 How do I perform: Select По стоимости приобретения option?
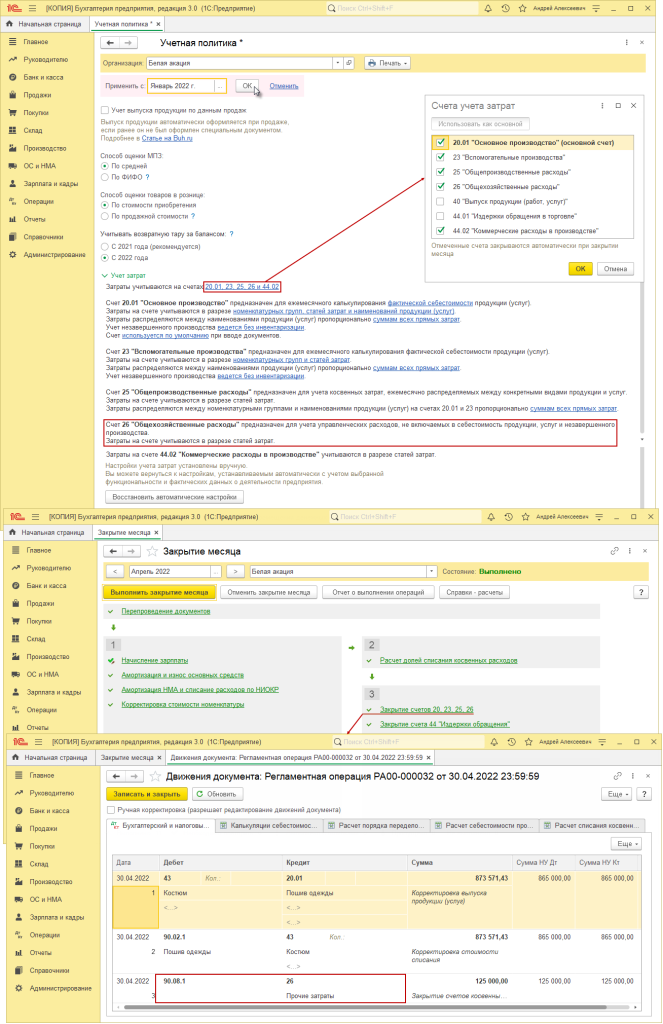click(x=105, y=205)
